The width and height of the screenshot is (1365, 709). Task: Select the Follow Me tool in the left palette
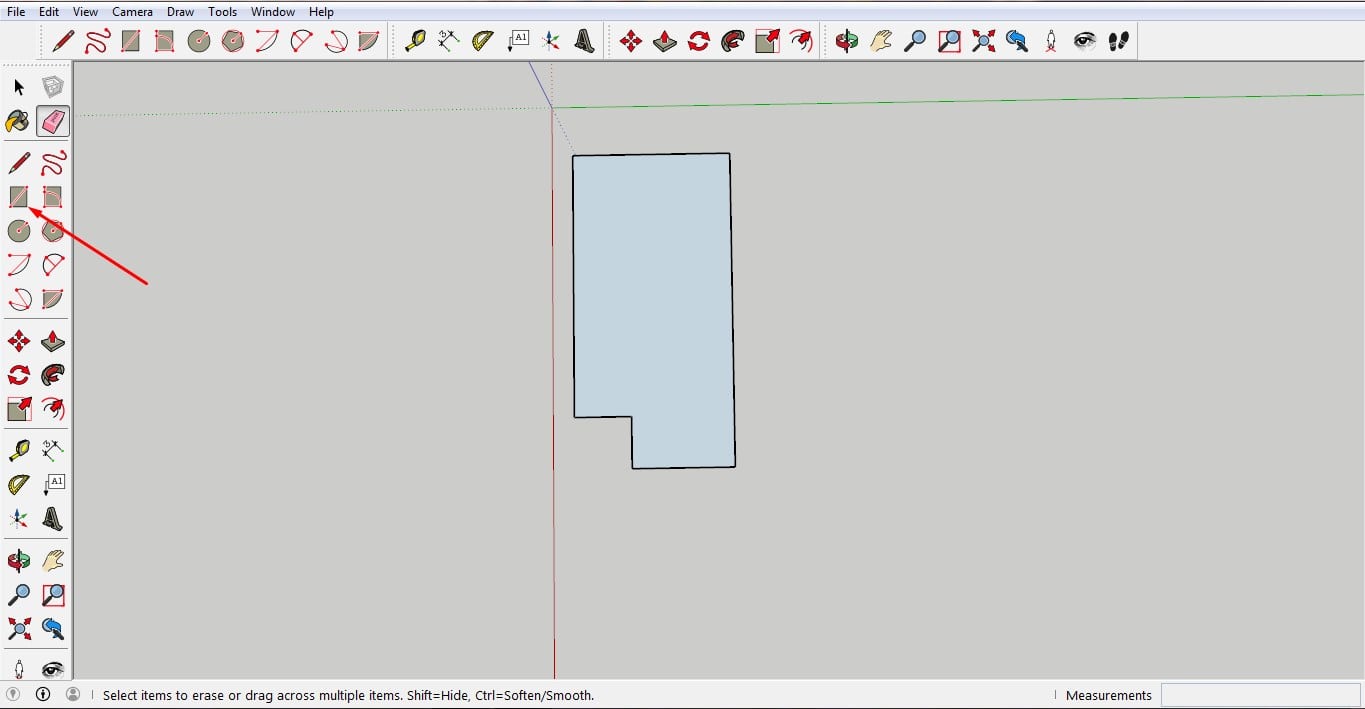pos(53,376)
